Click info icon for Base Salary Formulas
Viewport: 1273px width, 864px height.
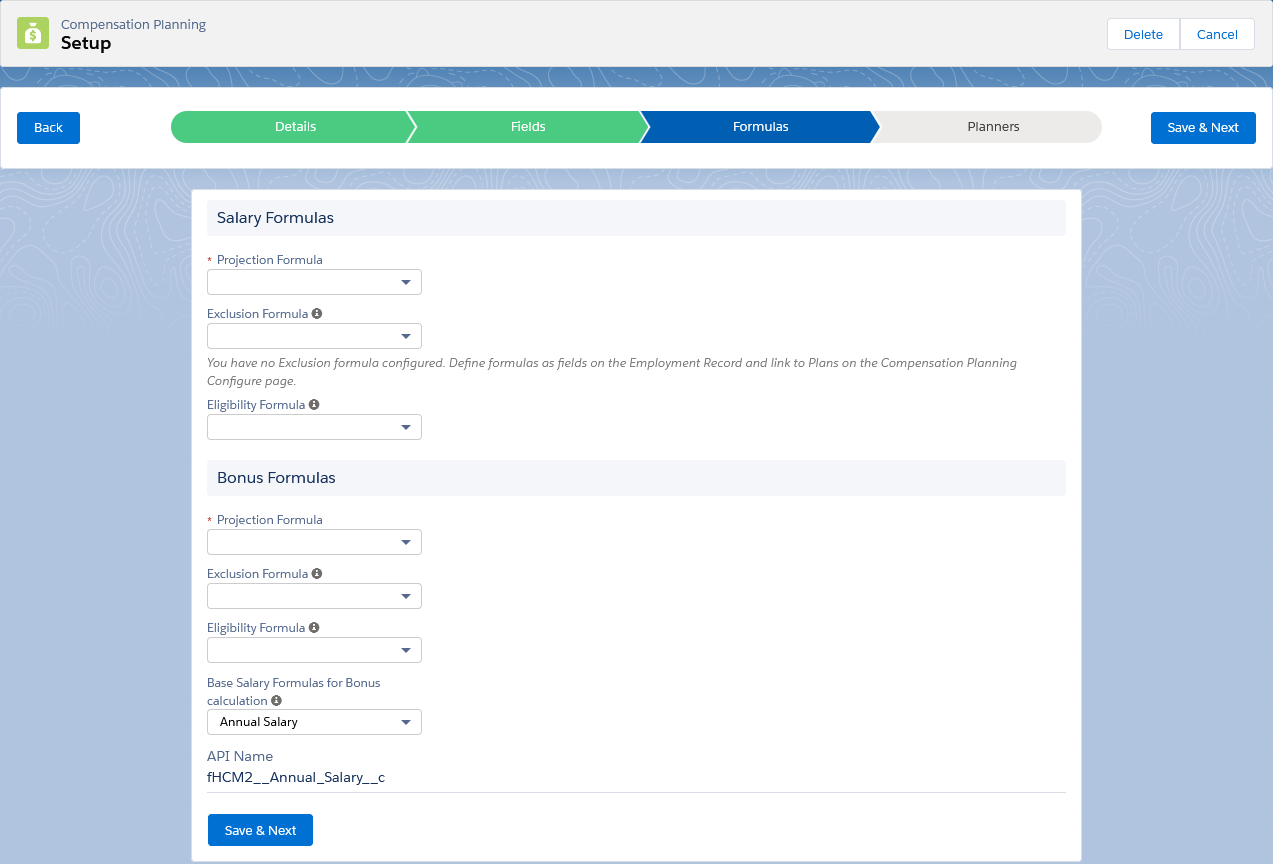pyautogui.click(x=277, y=701)
